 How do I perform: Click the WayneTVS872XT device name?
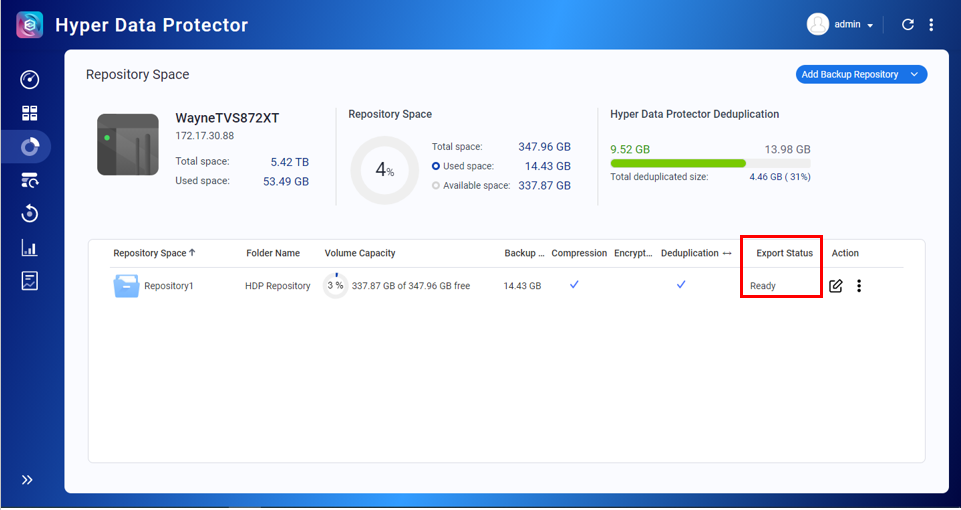227,118
